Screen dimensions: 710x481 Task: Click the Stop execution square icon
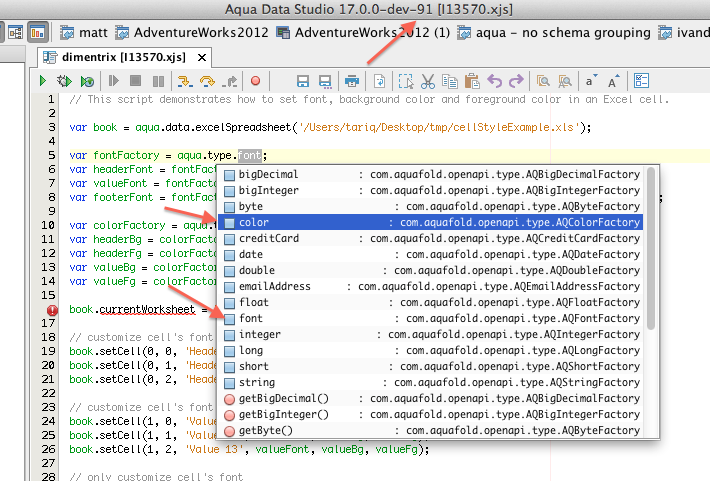click(x=135, y=81)
